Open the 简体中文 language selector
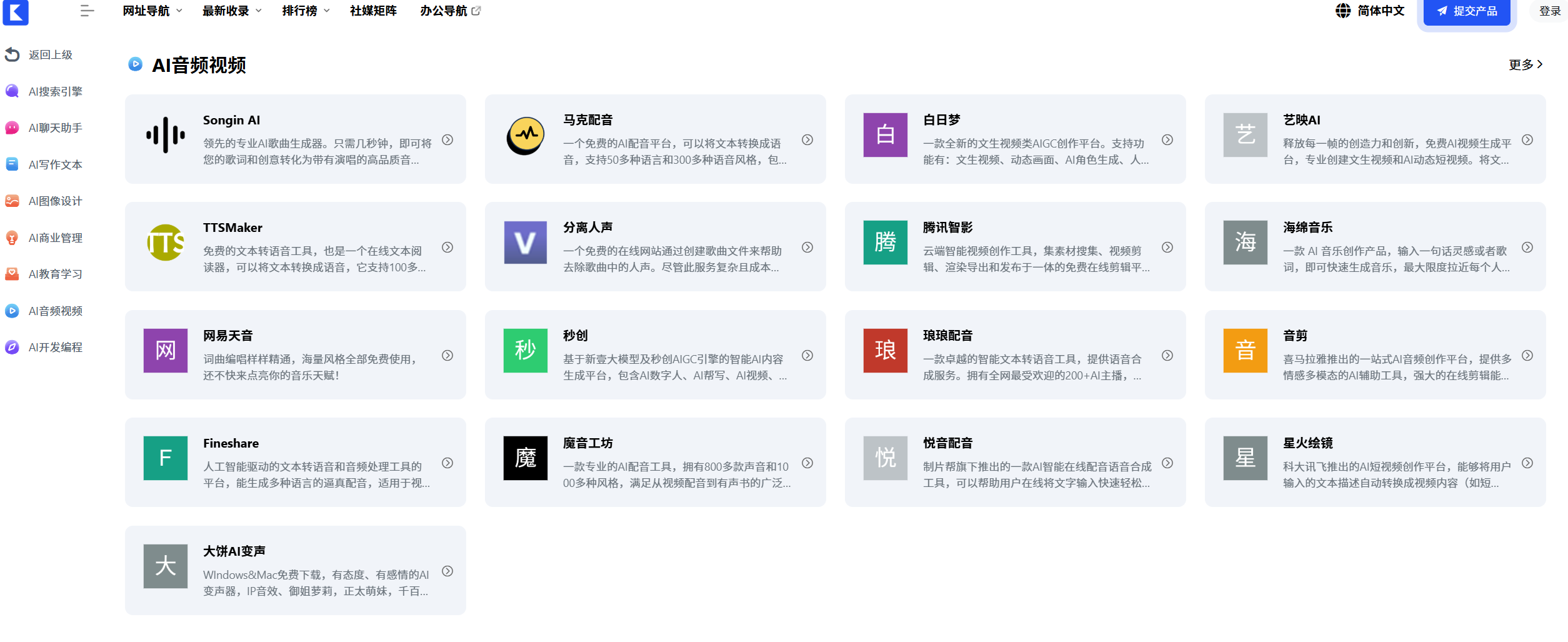 click(x=1370, y=11)
